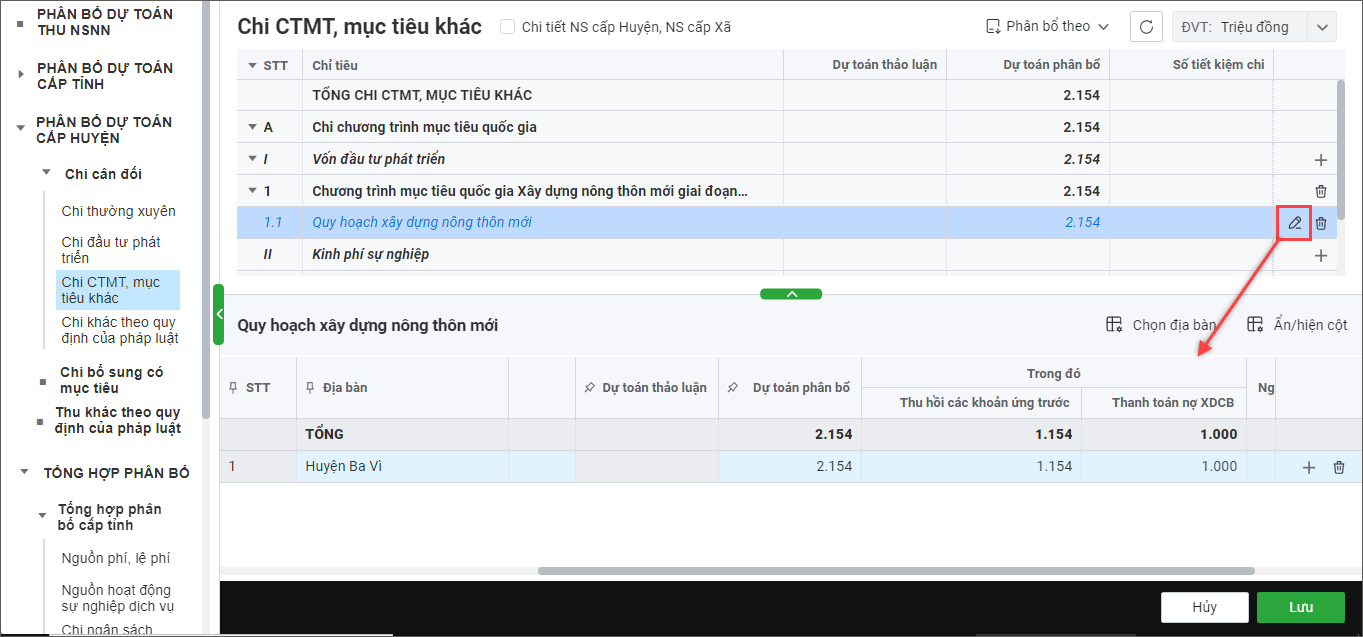Open the ĐVT Triệu đồng unit dropdown

[1322, 27]
